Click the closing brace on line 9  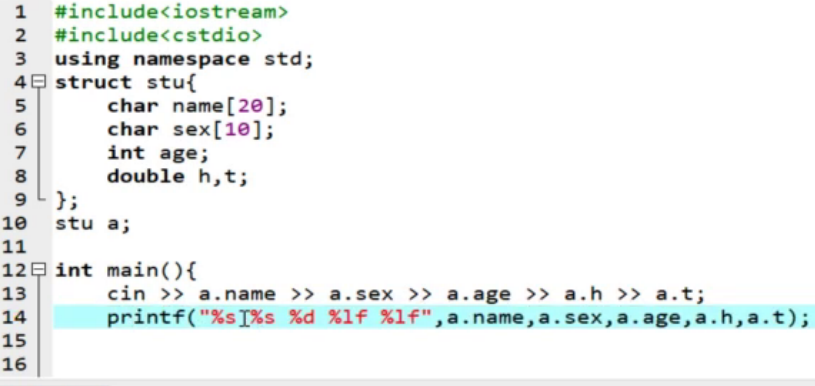click(x=61, y=199)
